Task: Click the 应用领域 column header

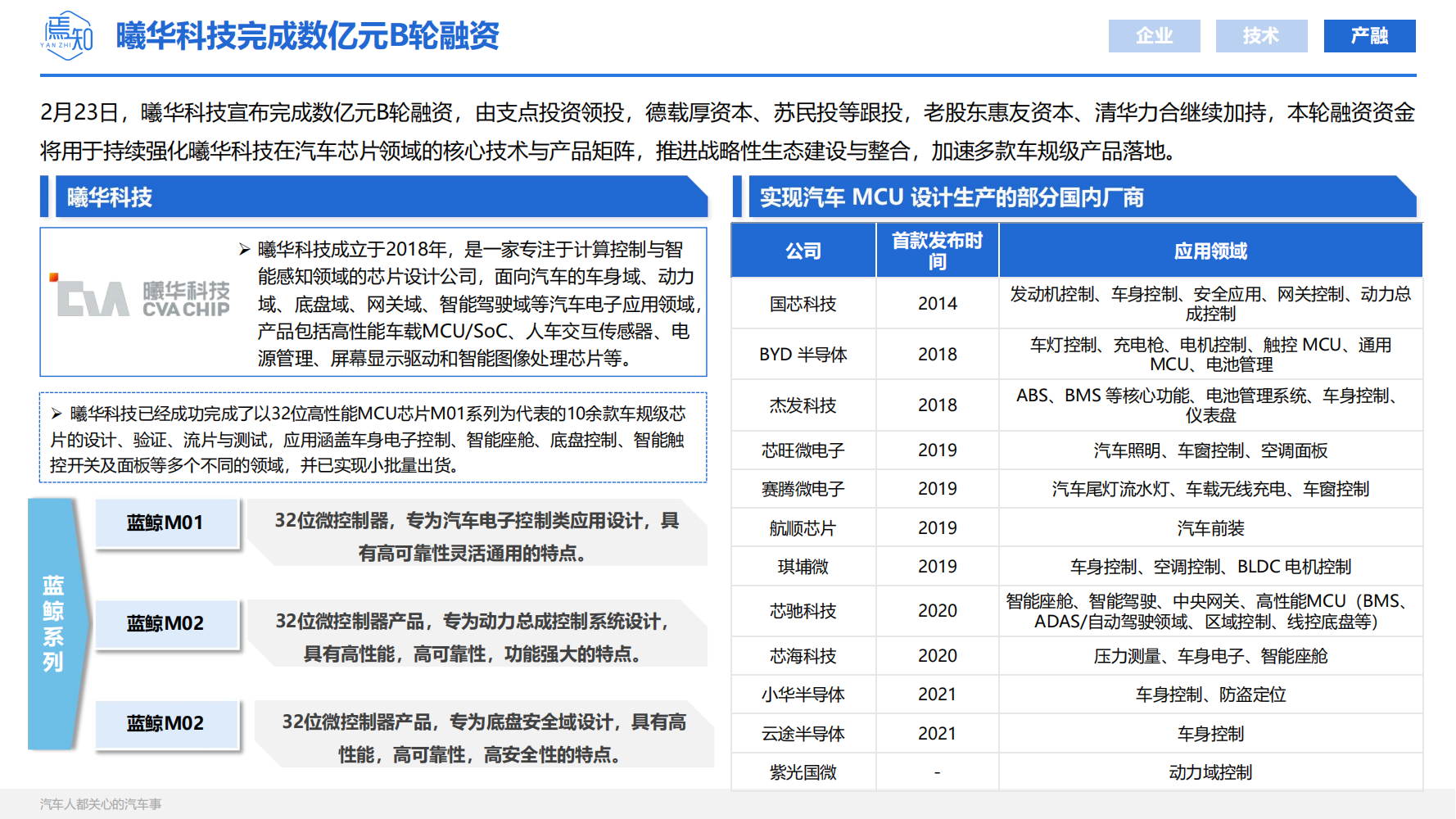Action: coord(1210,251)
